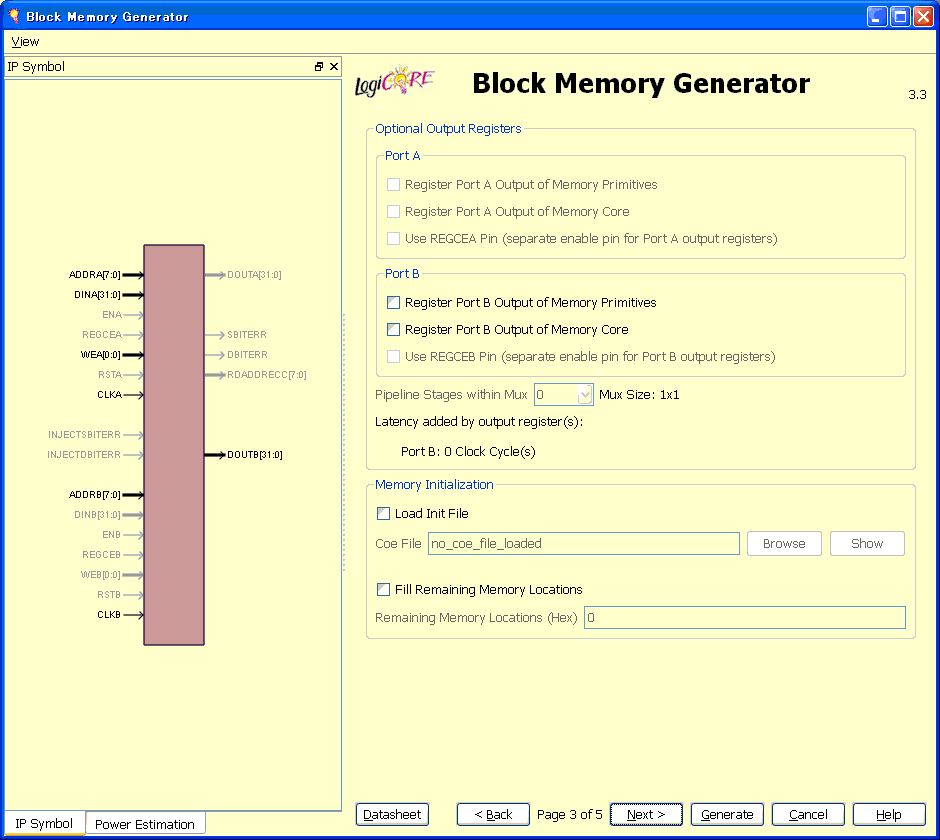Click the SBITERR pin label
The width and height of the screenshot is (940, 840).
click(247, 335)
